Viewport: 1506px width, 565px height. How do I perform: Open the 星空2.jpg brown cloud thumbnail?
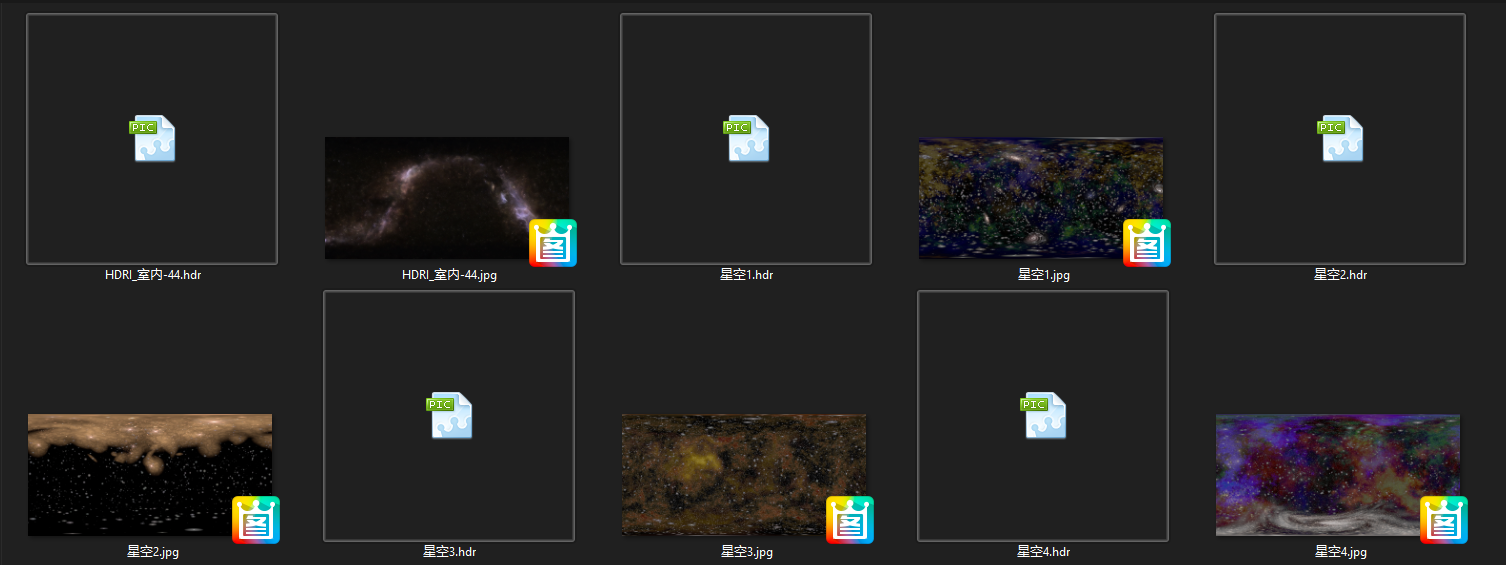click(150, 475)
